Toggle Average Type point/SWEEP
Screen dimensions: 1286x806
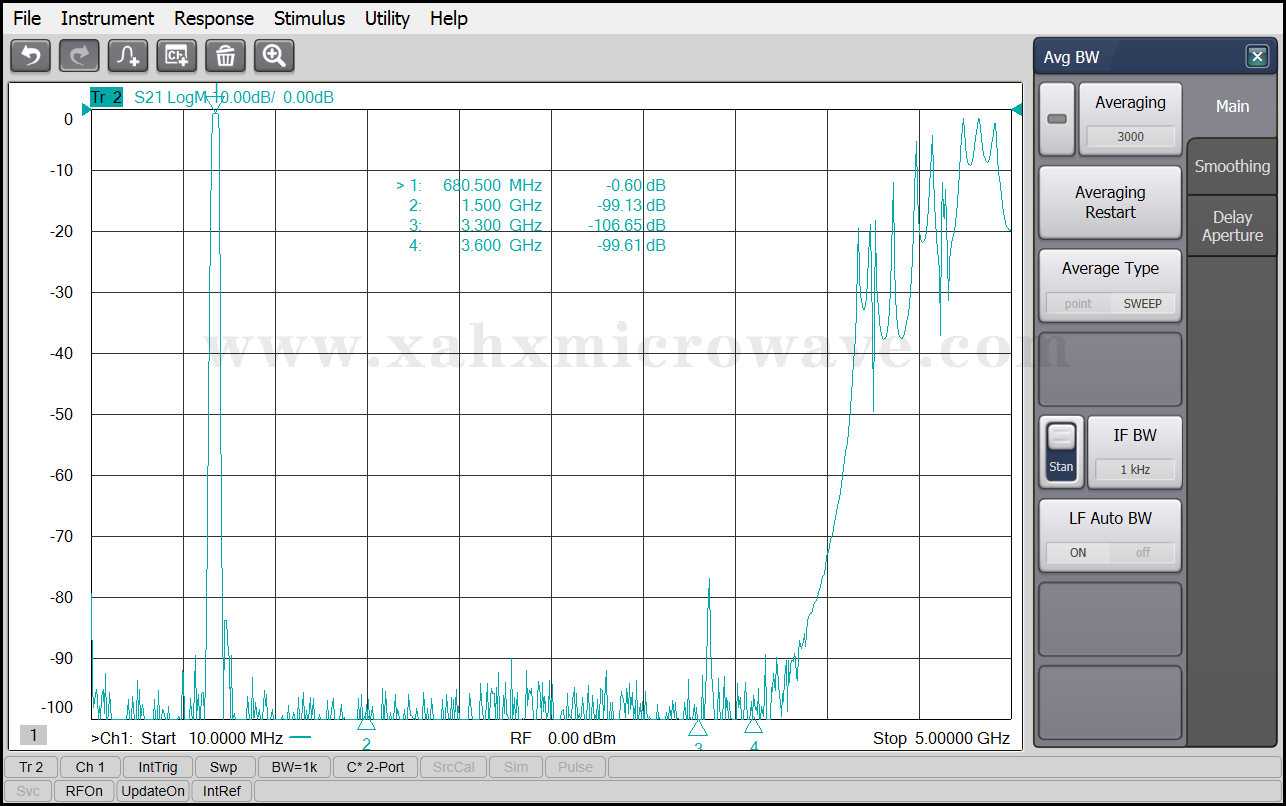pyautogui.click(x=1110, y=303)
